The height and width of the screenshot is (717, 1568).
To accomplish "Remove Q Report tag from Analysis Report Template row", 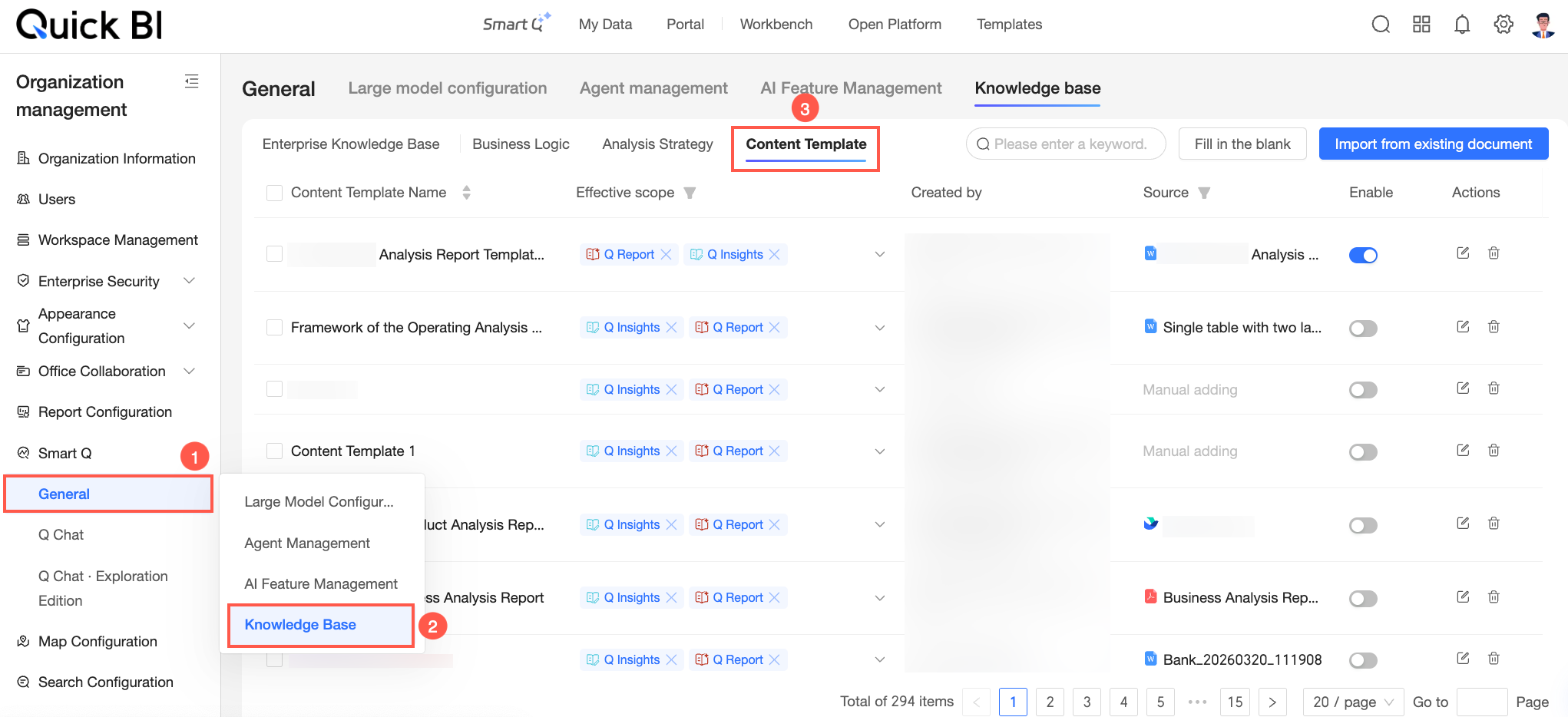I will (x=666, y=255).
